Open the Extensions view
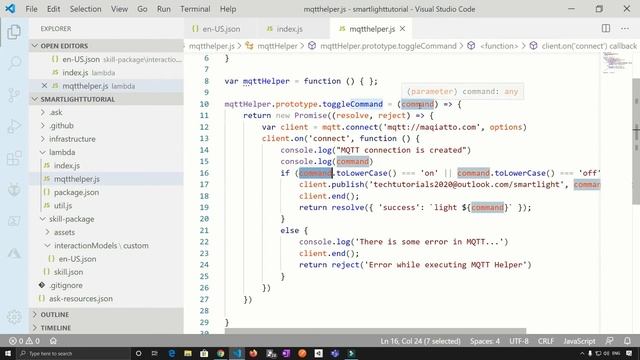The width and height of the screenshot is (640, 360). [14, 158]
